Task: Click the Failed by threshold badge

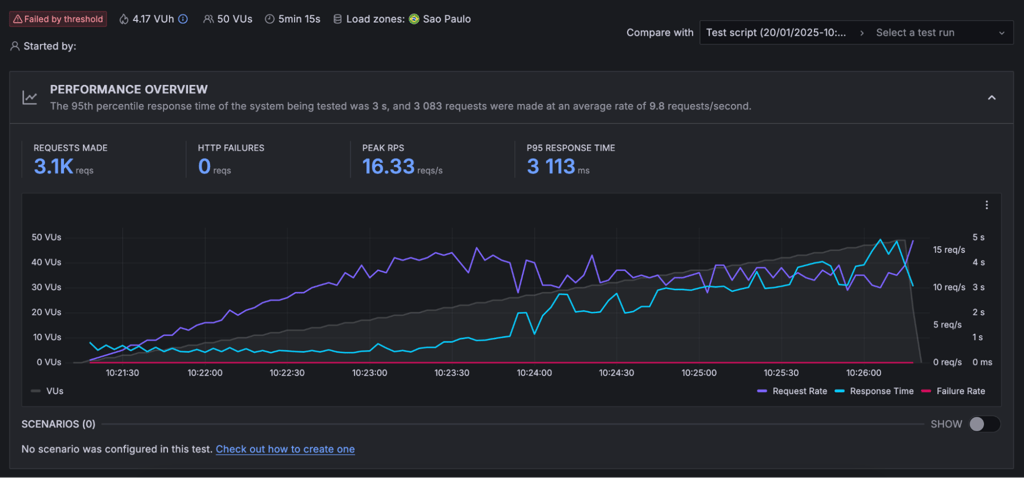Action: tap(57, 20)
